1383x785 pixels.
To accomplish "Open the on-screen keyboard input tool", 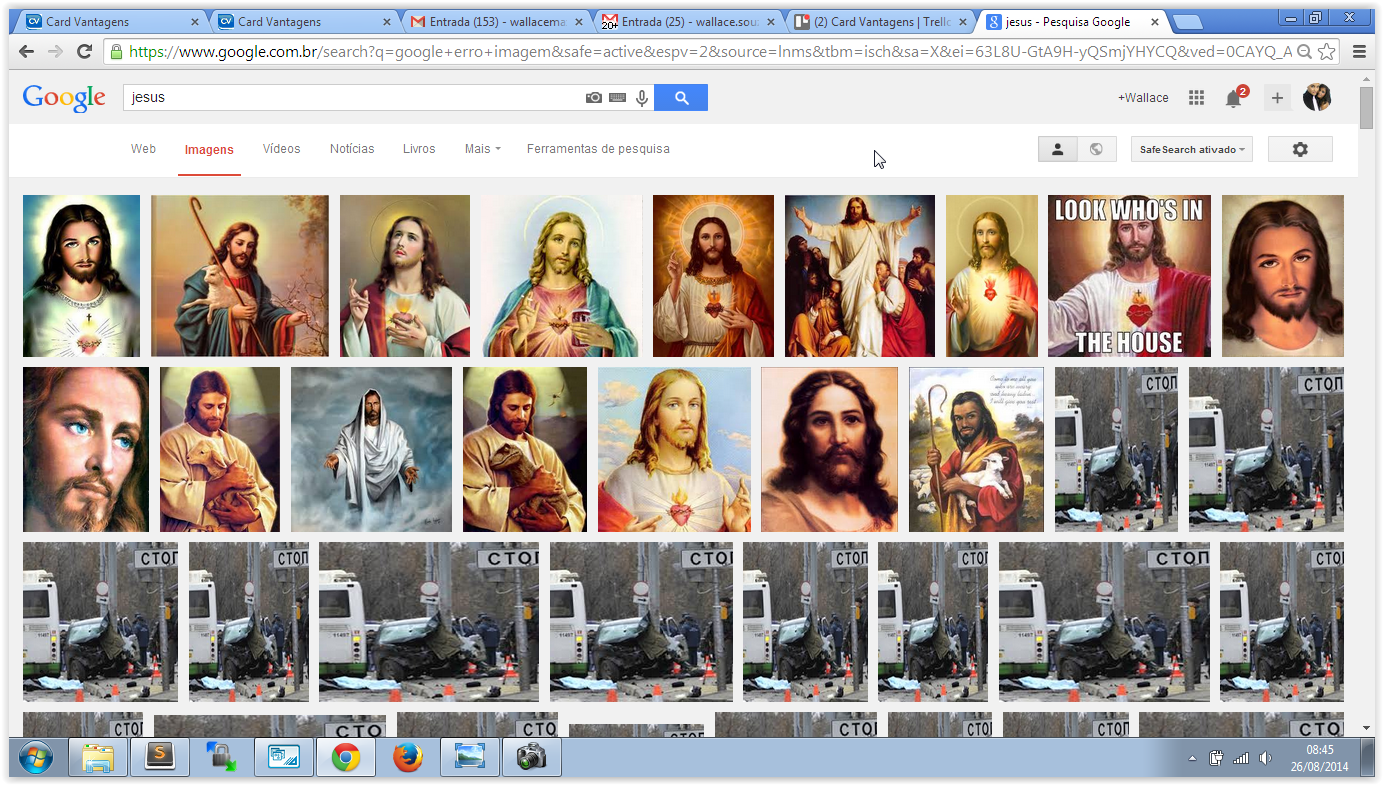I will point(618,97).
